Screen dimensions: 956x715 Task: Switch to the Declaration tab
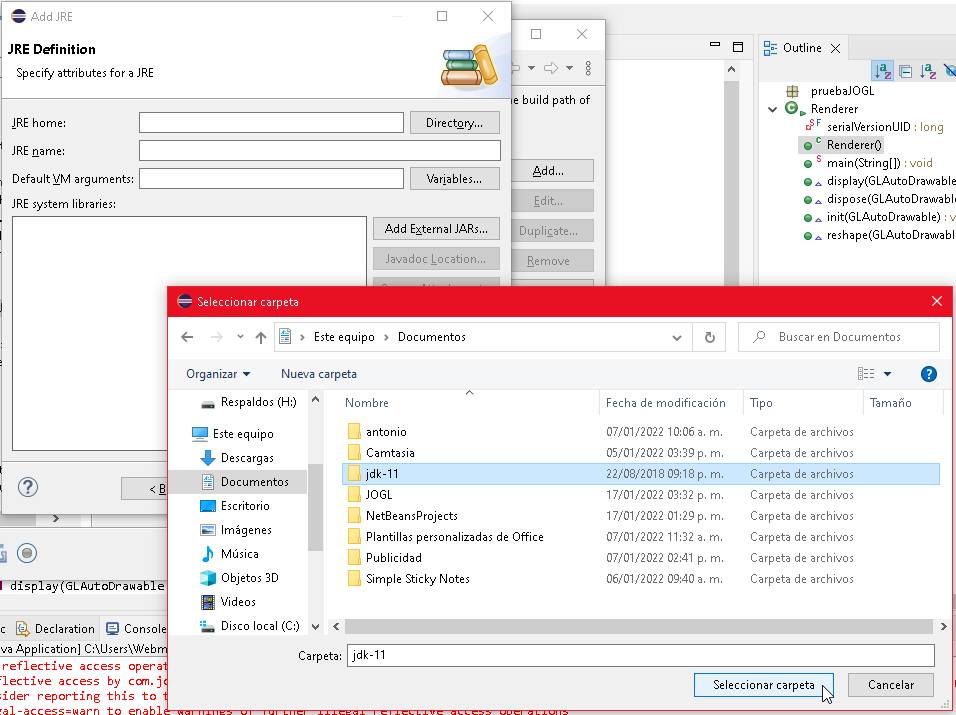coord(55,628)
